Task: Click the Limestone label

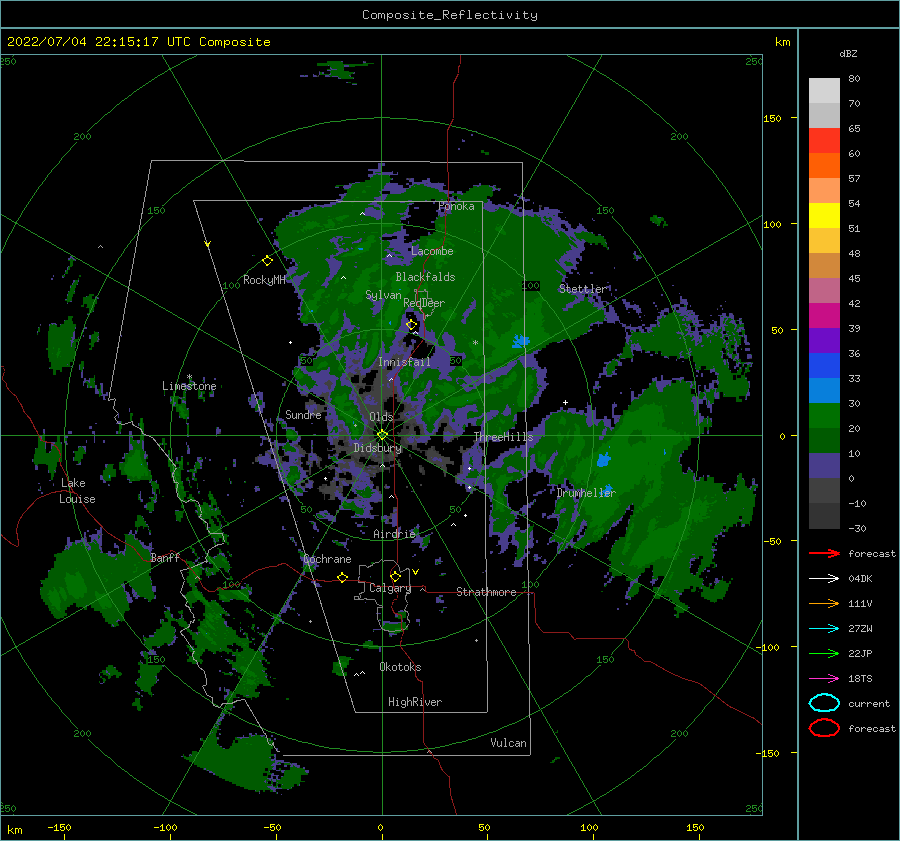Action: [189, 386]
